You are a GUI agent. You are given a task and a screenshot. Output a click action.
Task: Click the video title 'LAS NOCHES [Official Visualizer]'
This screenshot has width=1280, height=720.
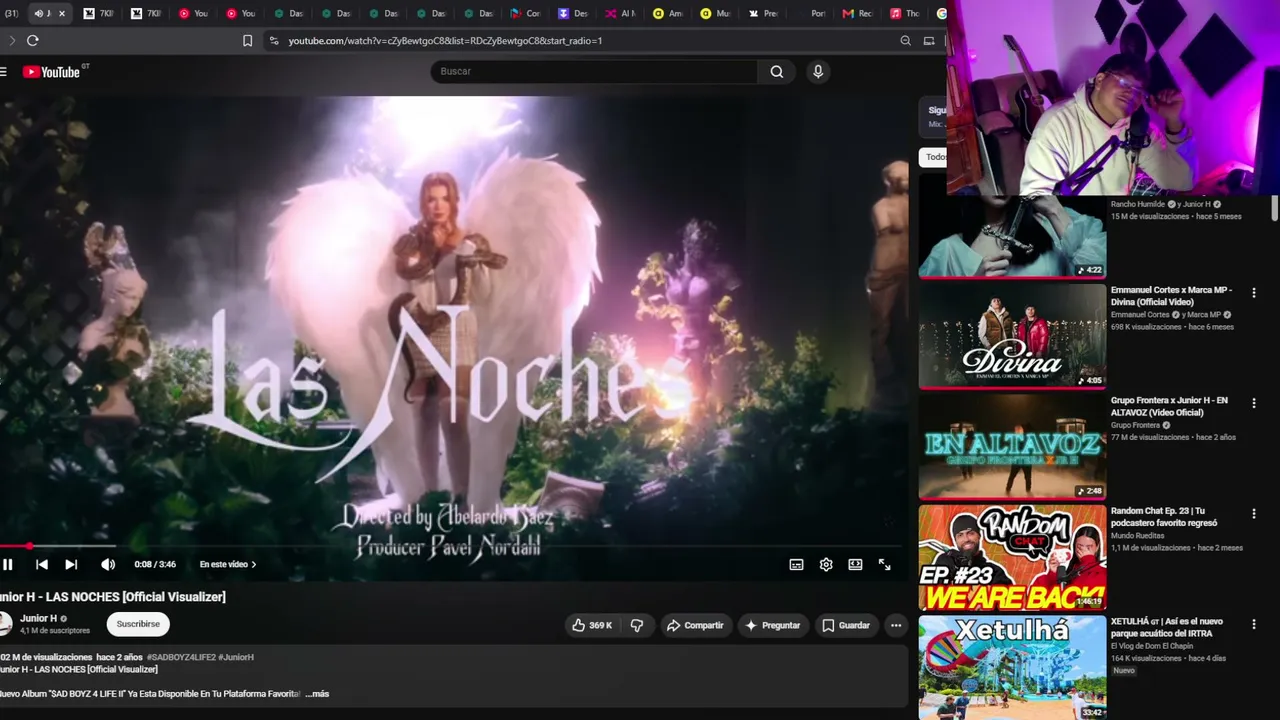point(113,597)
